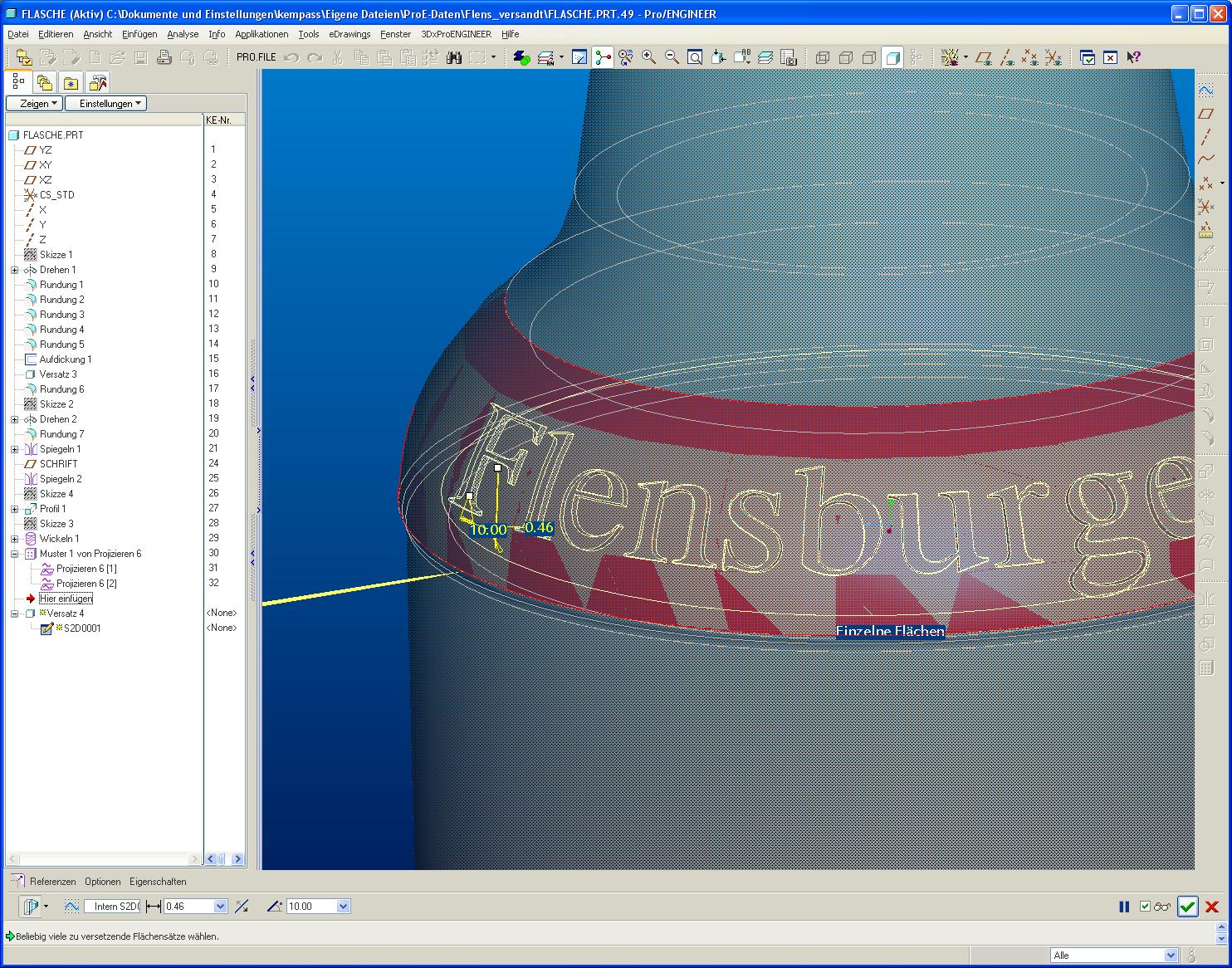Click the context help arrow icon
The width and height of the screenshot is (1232, 968).
1134,57
